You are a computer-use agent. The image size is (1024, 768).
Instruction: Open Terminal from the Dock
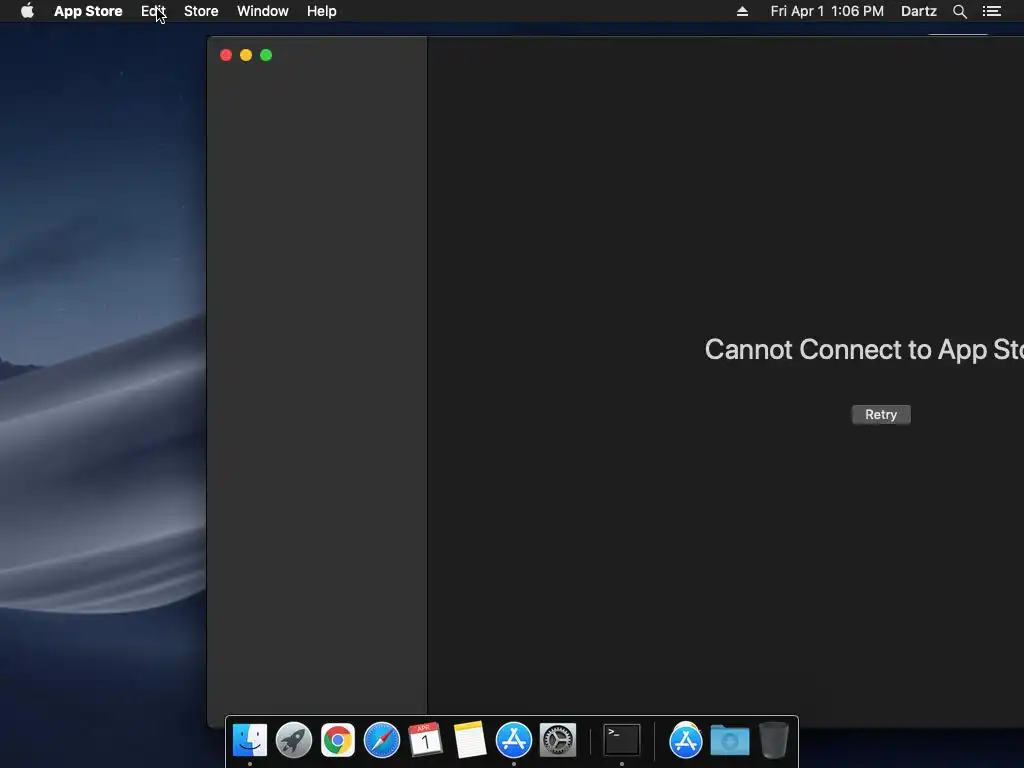[621, 740]
